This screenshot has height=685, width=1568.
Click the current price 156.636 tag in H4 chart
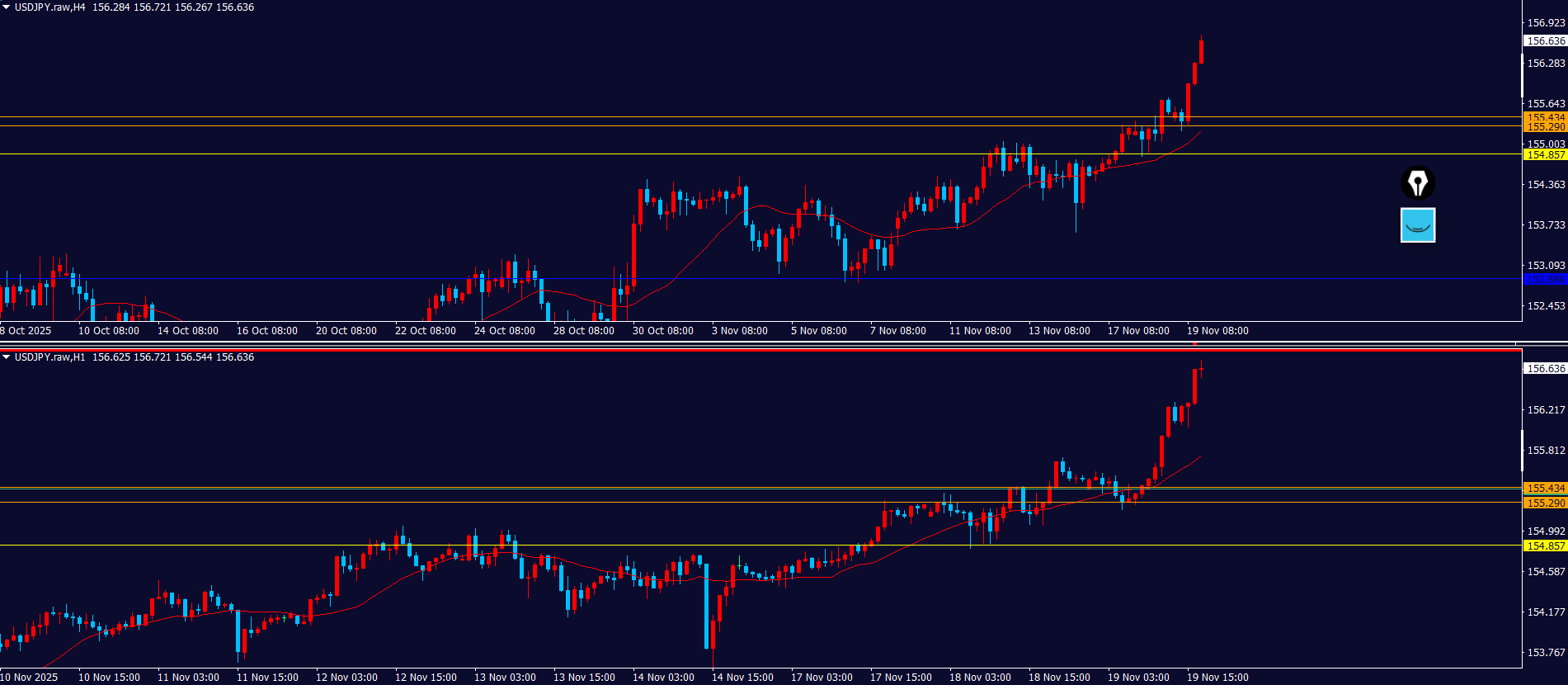(1545, 41)
